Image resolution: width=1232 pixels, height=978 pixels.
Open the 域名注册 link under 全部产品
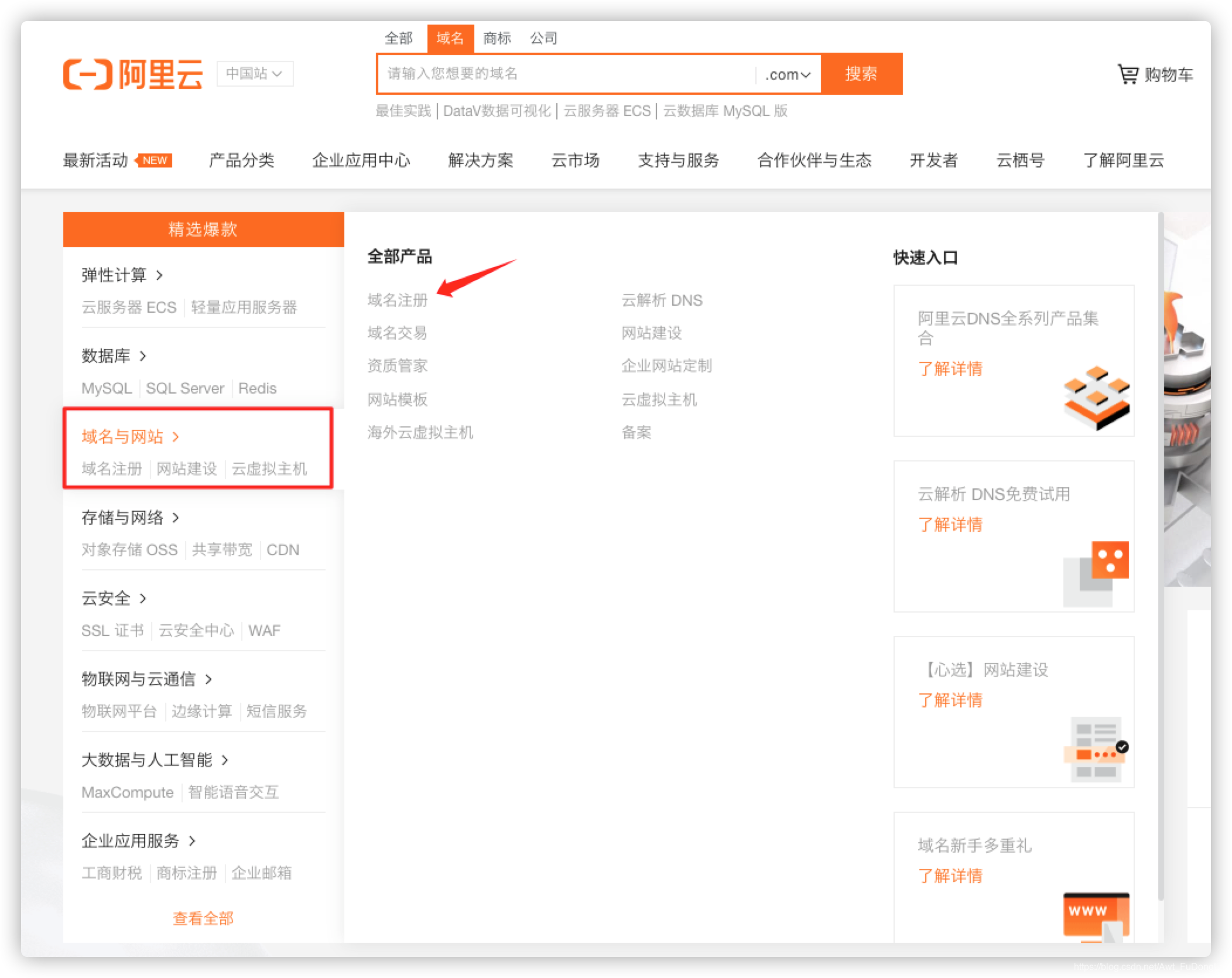[x=397, y=300]
